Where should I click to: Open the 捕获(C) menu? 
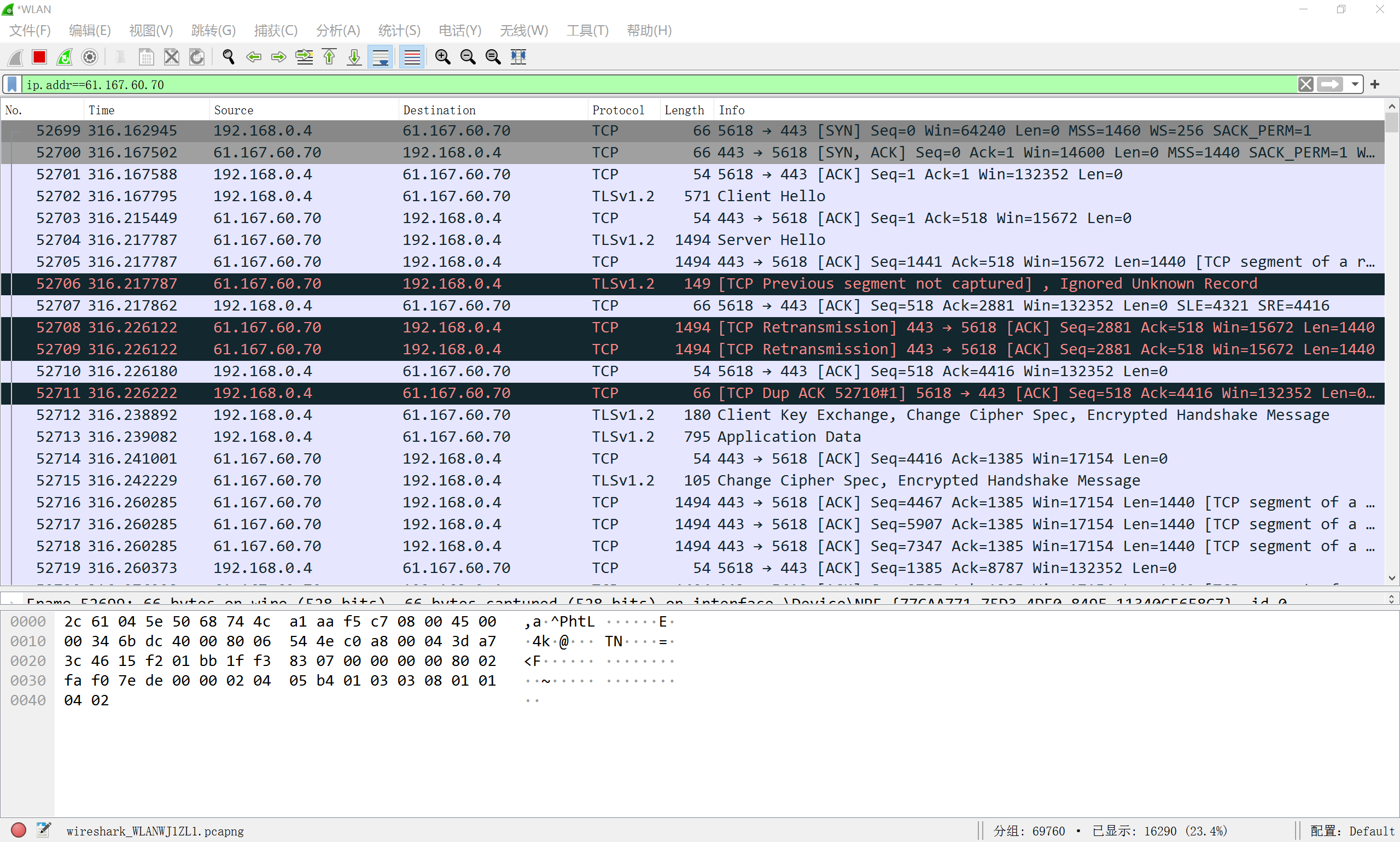[x=276, y=30]
